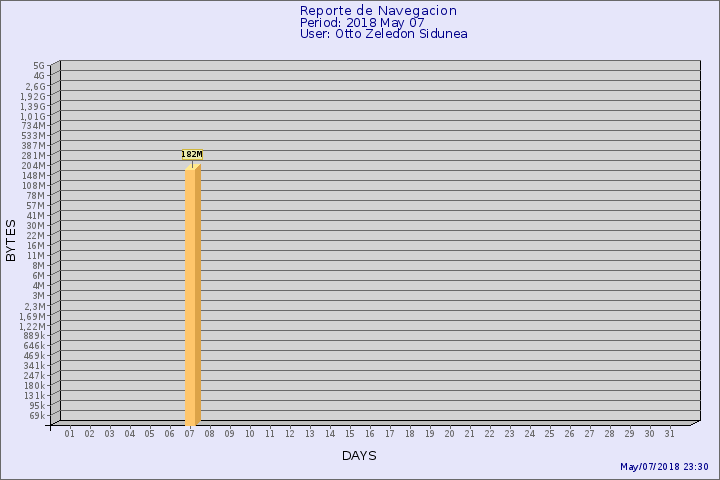Click the 11M tick on the bytes axis
Viewport: 720px width, 480px height.
[x=36, y=256]
